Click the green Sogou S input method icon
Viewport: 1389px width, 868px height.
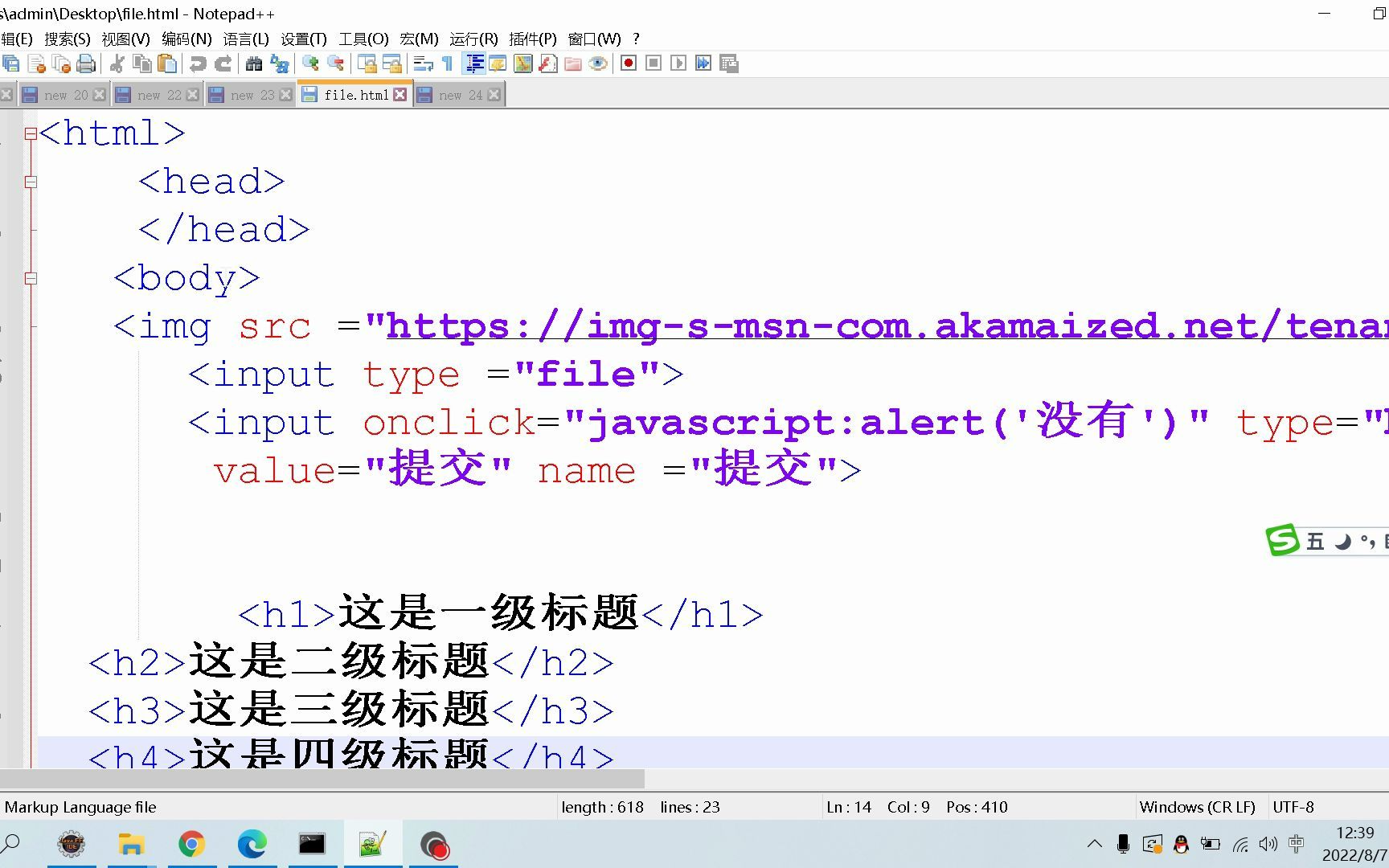pos(1283,540)
